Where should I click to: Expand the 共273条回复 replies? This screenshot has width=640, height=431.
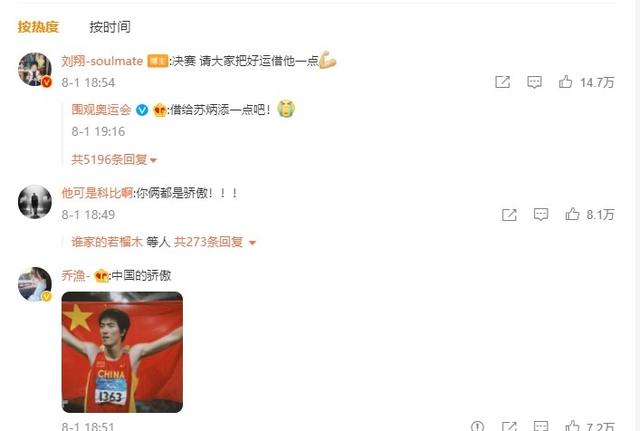[x=215, y=242]
